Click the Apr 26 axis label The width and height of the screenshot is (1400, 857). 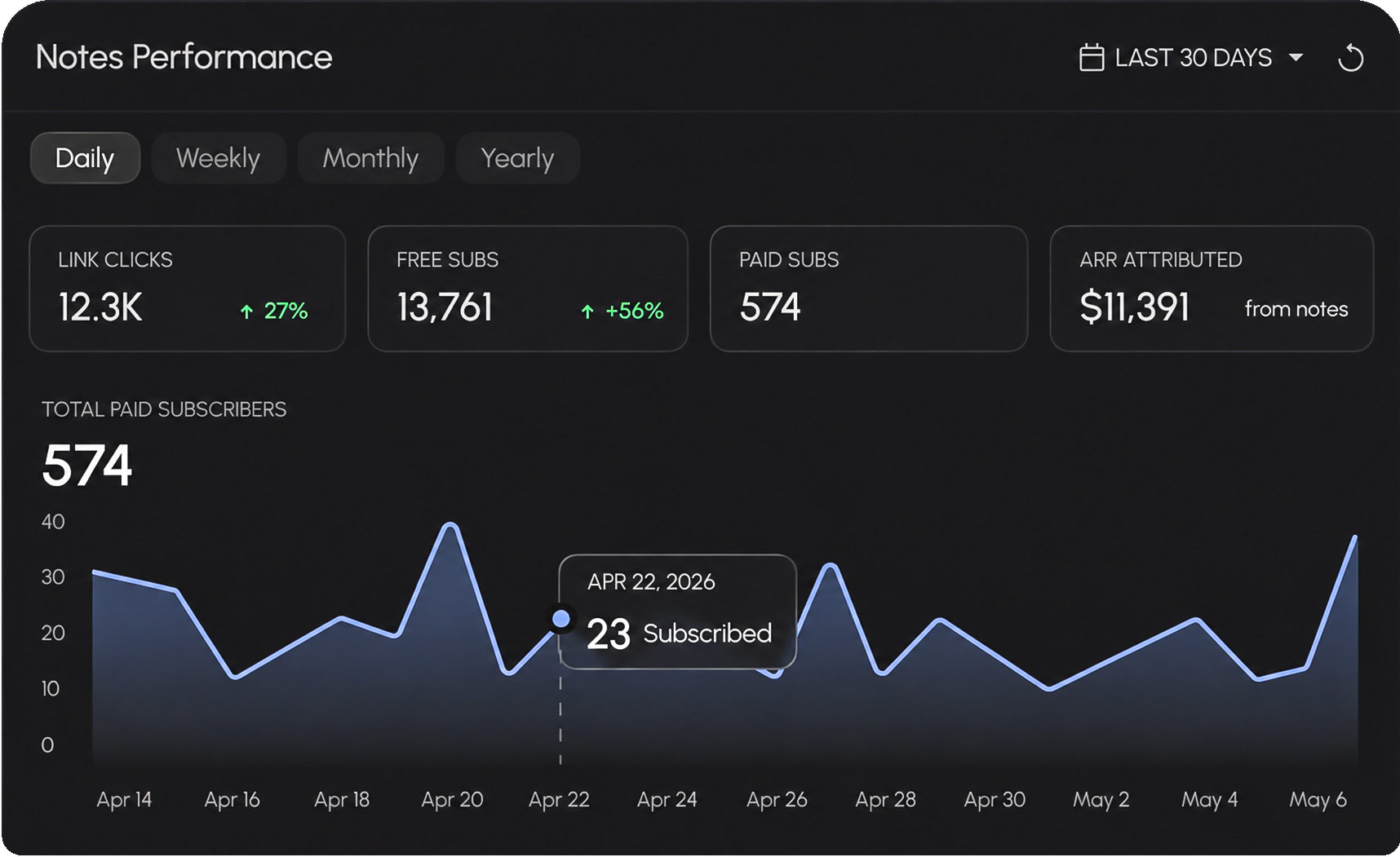pos(777,800)
